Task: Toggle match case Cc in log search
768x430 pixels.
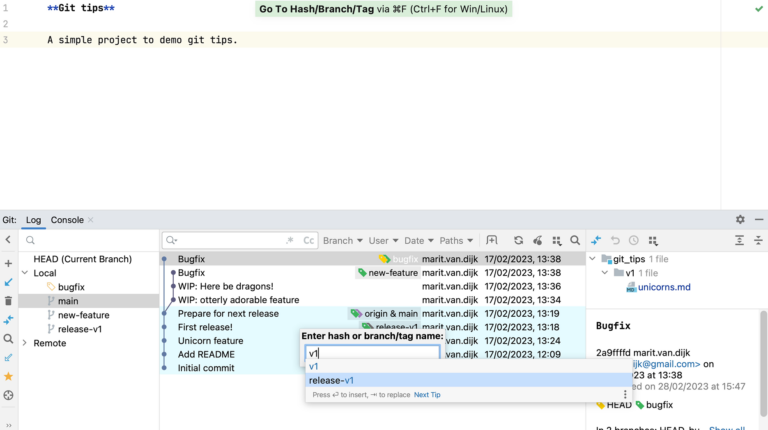Action: [309, 241]
